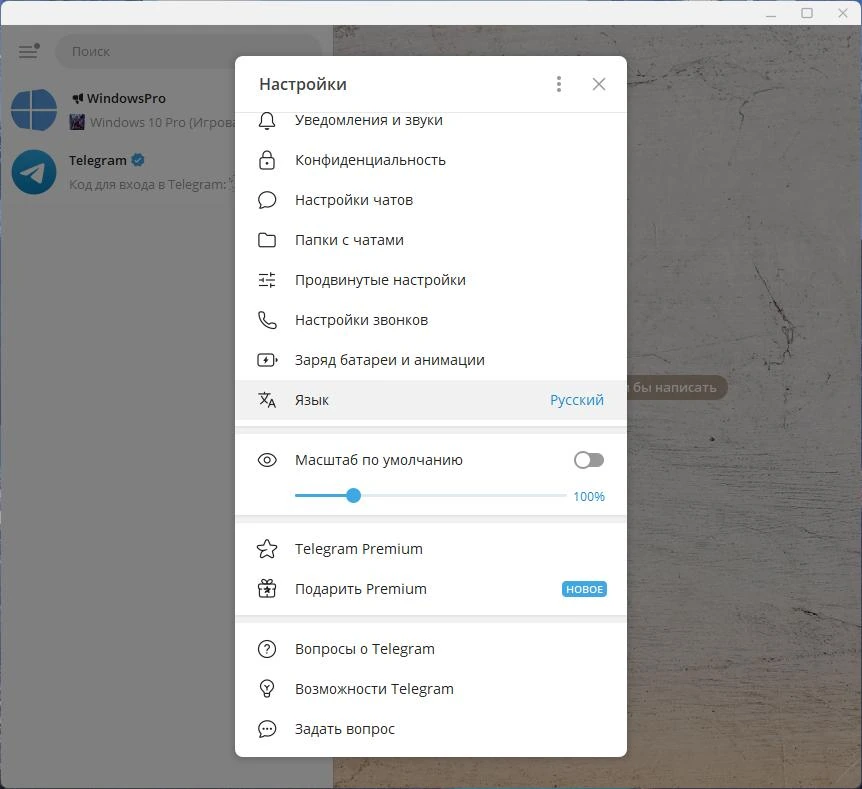Image resolution: width=862 pixels, height=789 pixels.
Task: Open Папки с чатами section
Action: [431, 240]
